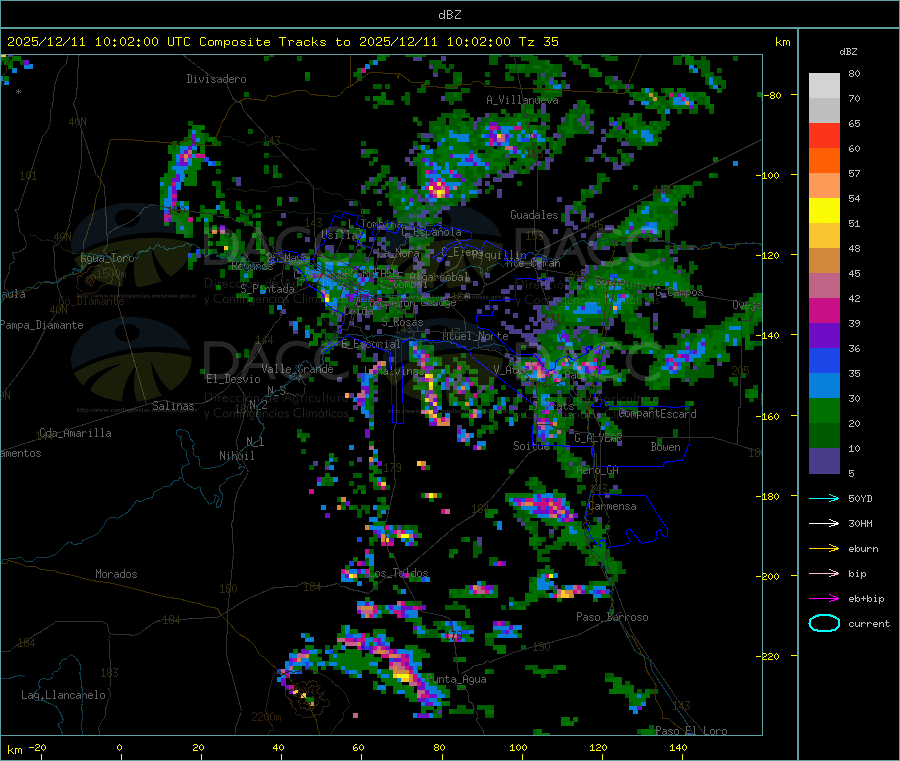Click the '-80' tick on the vertical km axis
The height and width of the screenshot is (761, 900).
772,95
